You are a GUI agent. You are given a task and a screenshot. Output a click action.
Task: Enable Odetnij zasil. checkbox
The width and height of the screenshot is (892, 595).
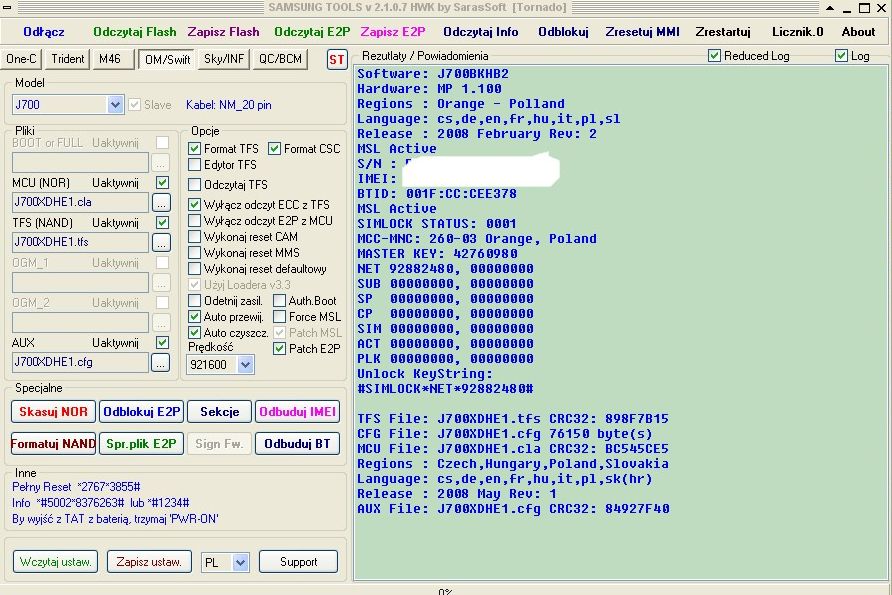[195, 300]
